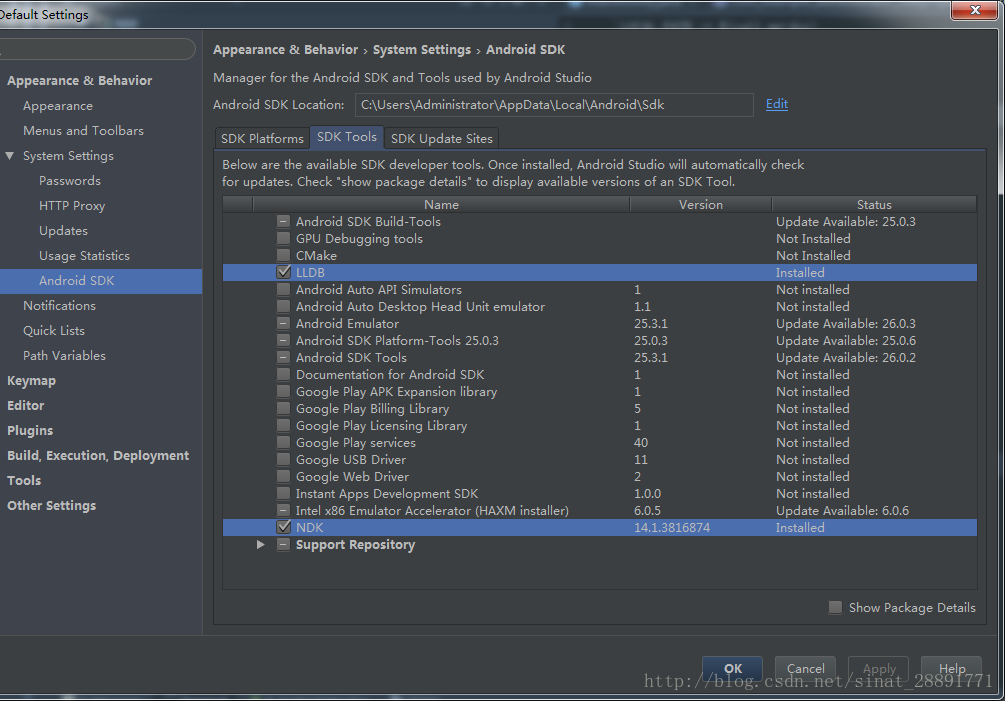Toggle the Support Repository checkbox
This screenshot has height=701, width=1005.
[283, 545]
